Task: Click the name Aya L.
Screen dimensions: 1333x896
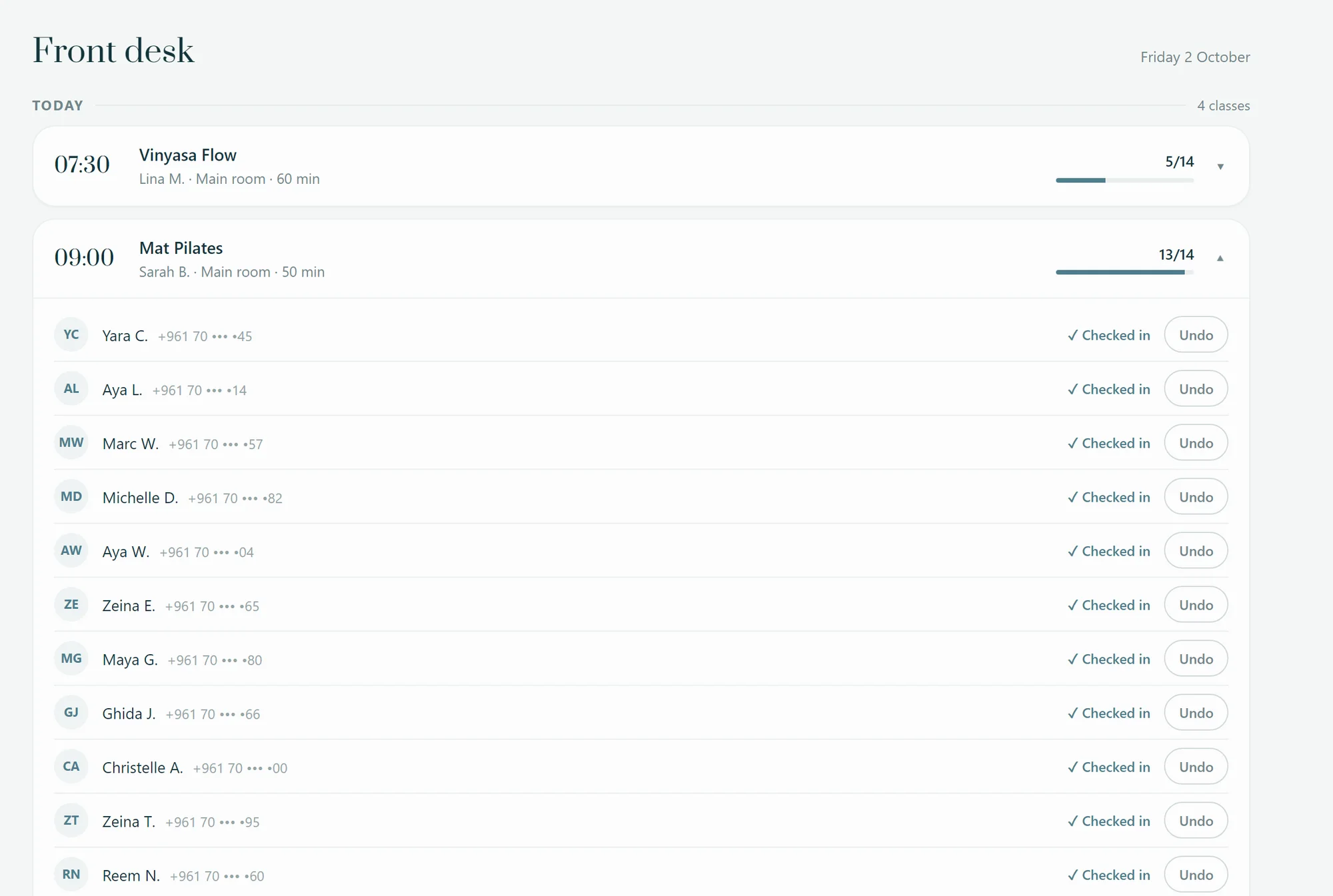Action: [123, 390]
